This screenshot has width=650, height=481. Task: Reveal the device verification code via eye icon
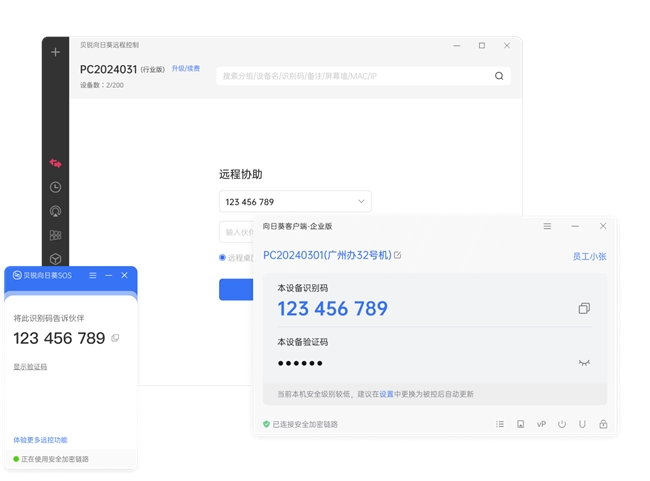click(584, 363)
